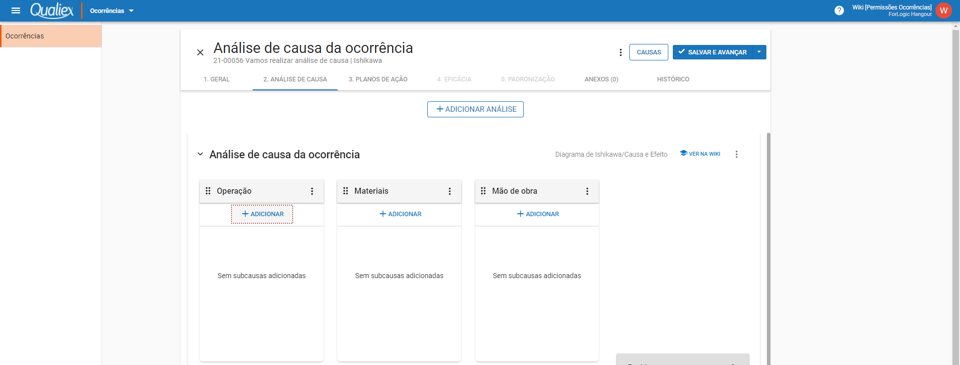This screenshot has height=365, width=960.
Task: Add a subcause under Materiais
Action: pos(400,214)
